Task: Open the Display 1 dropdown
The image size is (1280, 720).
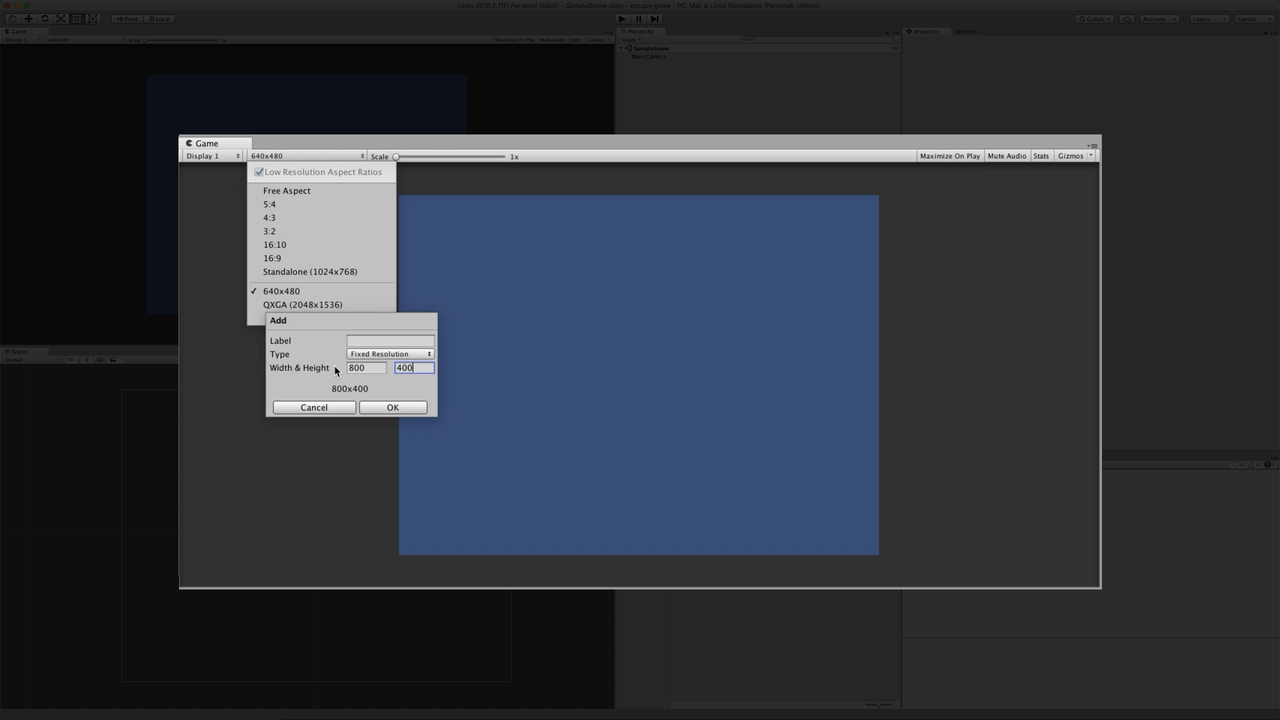Action: (x=213, y=156)
